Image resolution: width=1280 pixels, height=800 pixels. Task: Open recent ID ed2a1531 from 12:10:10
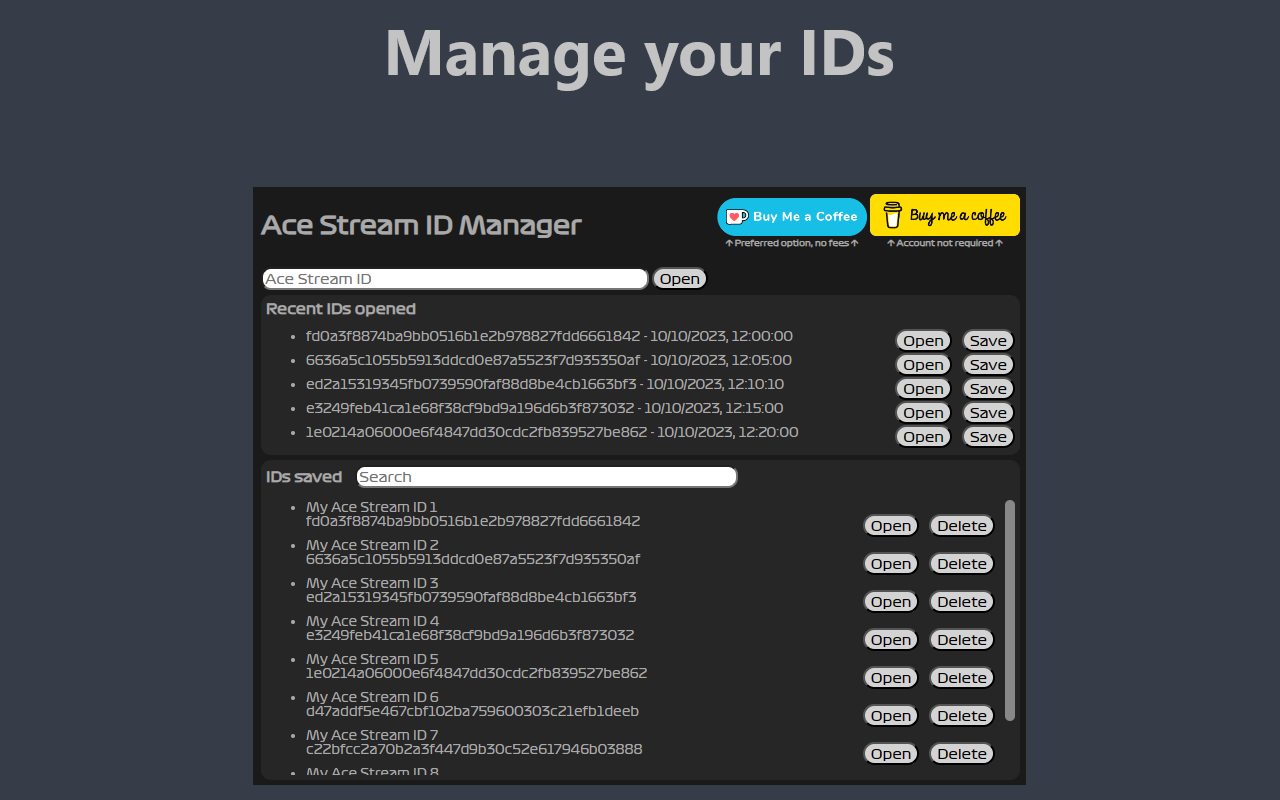[x=923, y=389]
